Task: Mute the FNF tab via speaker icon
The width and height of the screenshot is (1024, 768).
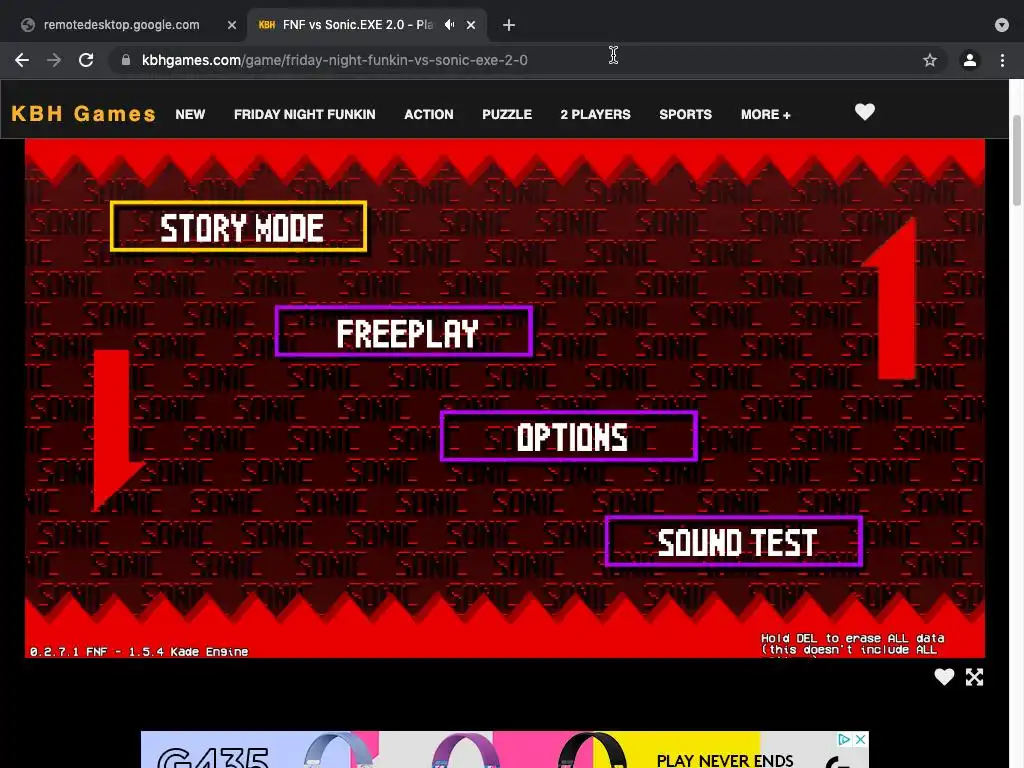Action: click(x=449, y=25)
